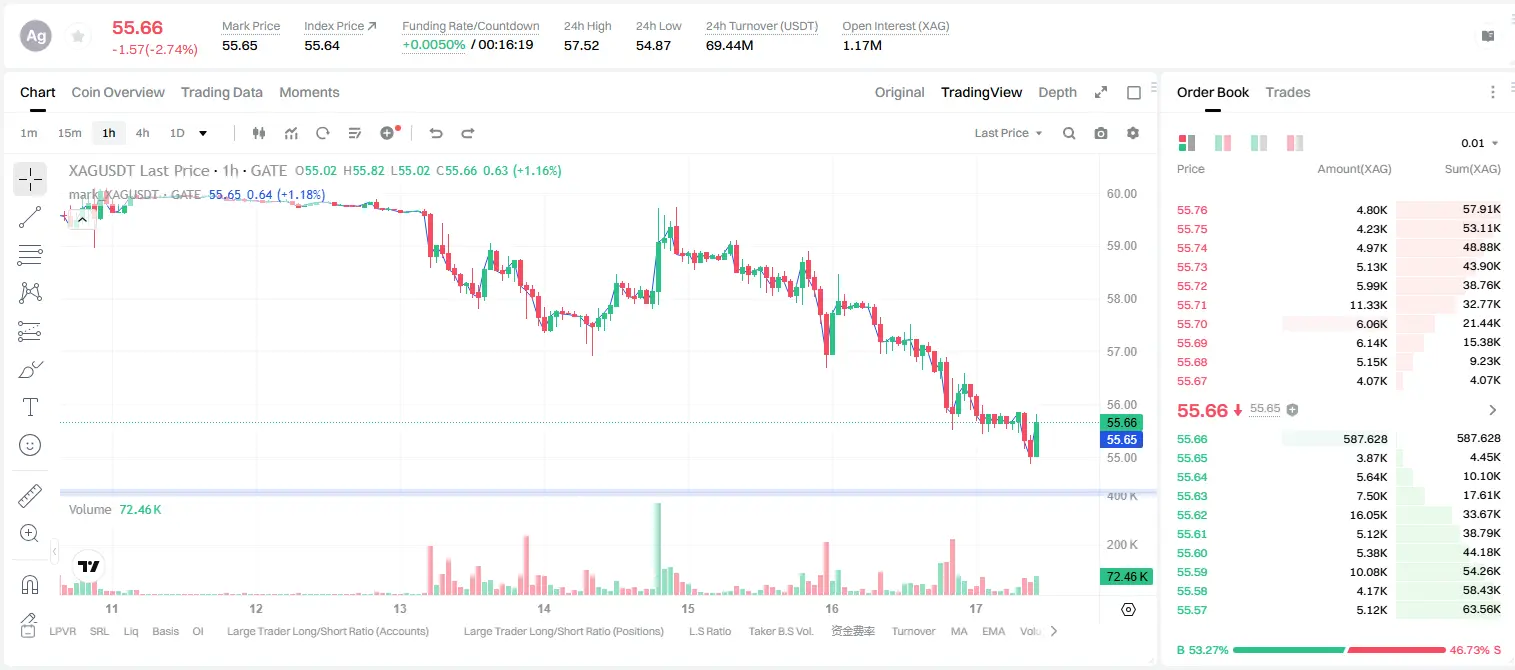Open the Last Price dropdown
1515x670 pixels.
pyautogui.click(x=1008, y=133)
